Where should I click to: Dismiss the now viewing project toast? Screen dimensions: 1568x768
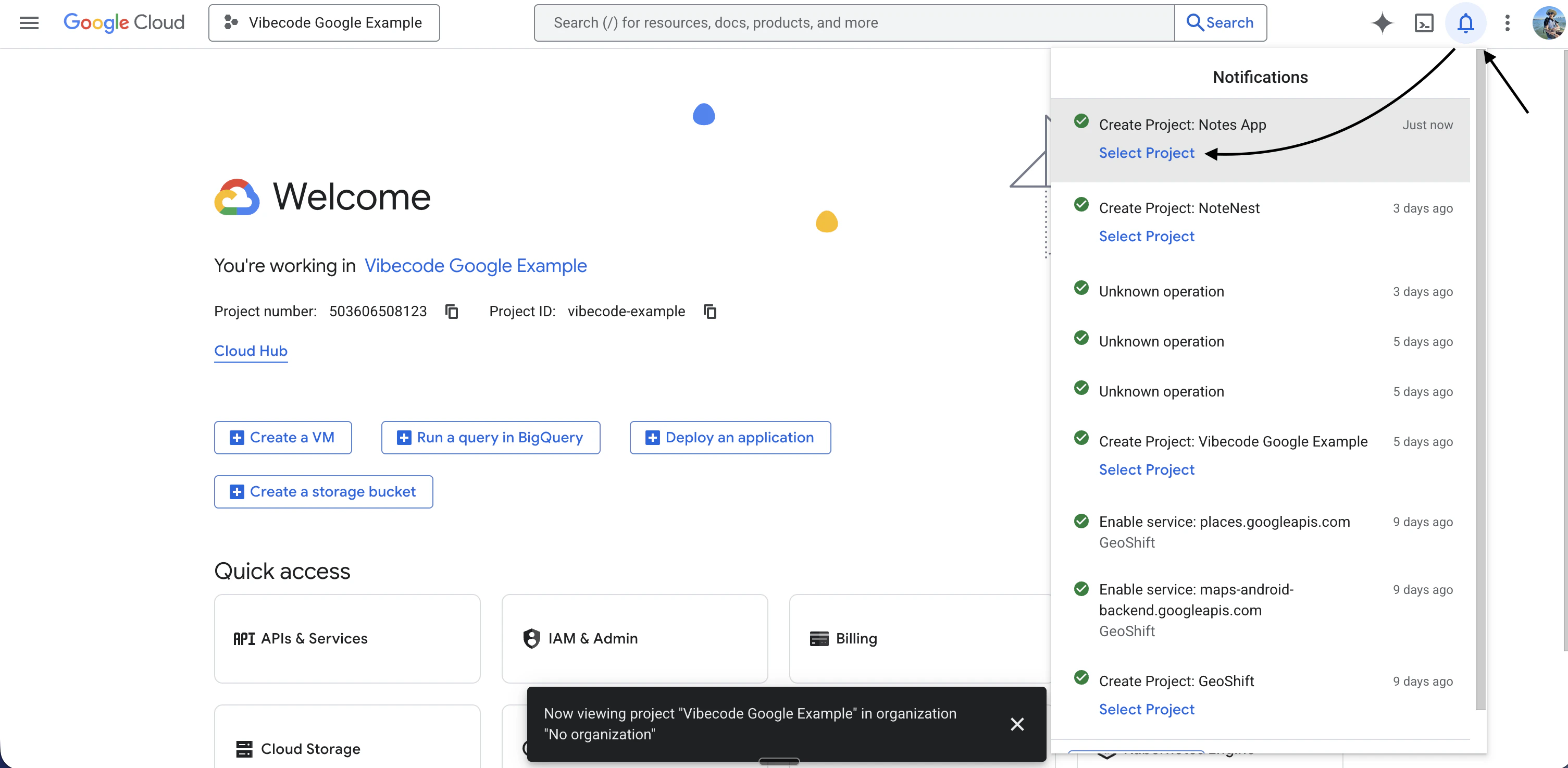(1016, 724)
